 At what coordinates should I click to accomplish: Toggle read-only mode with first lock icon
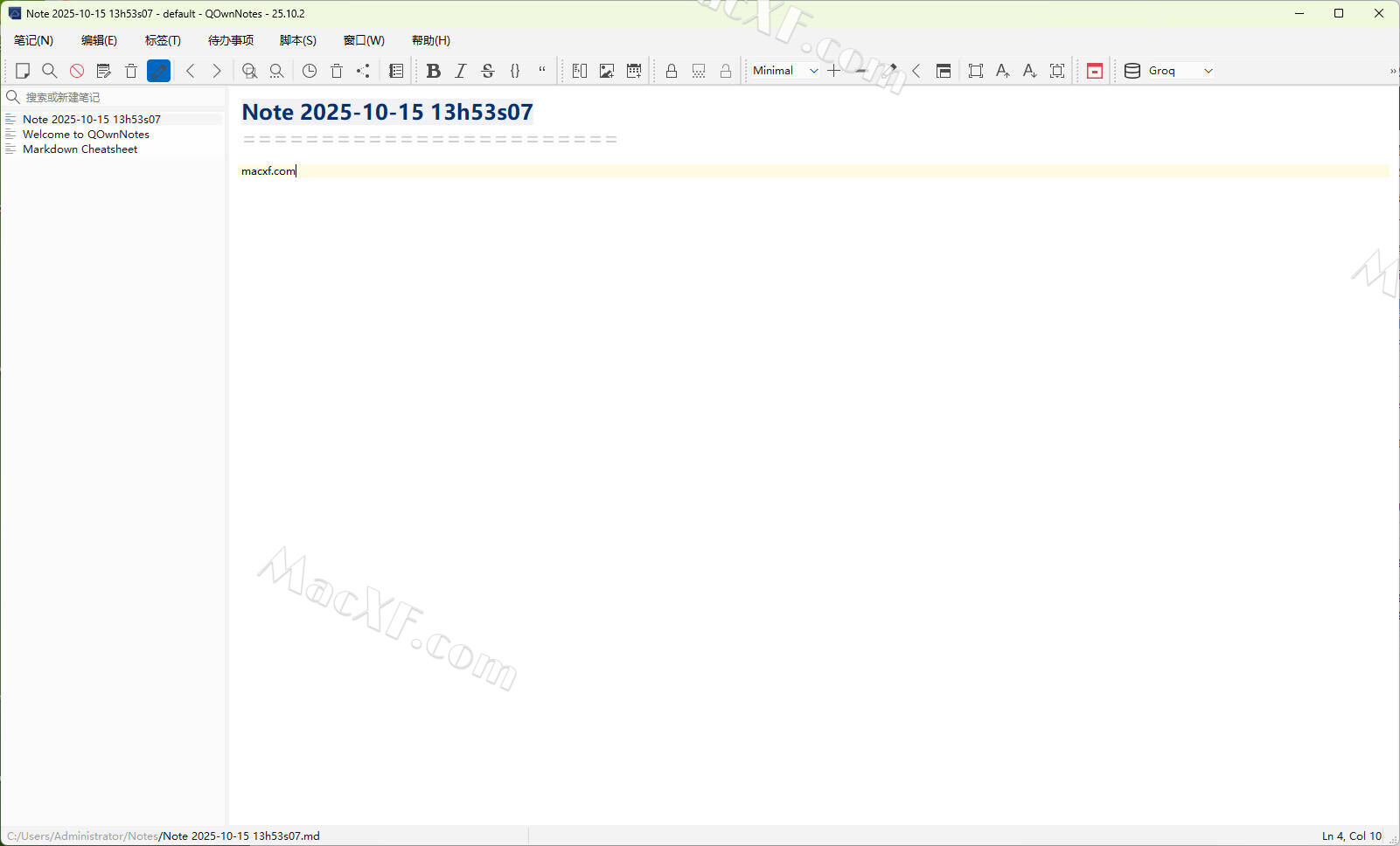672,71
